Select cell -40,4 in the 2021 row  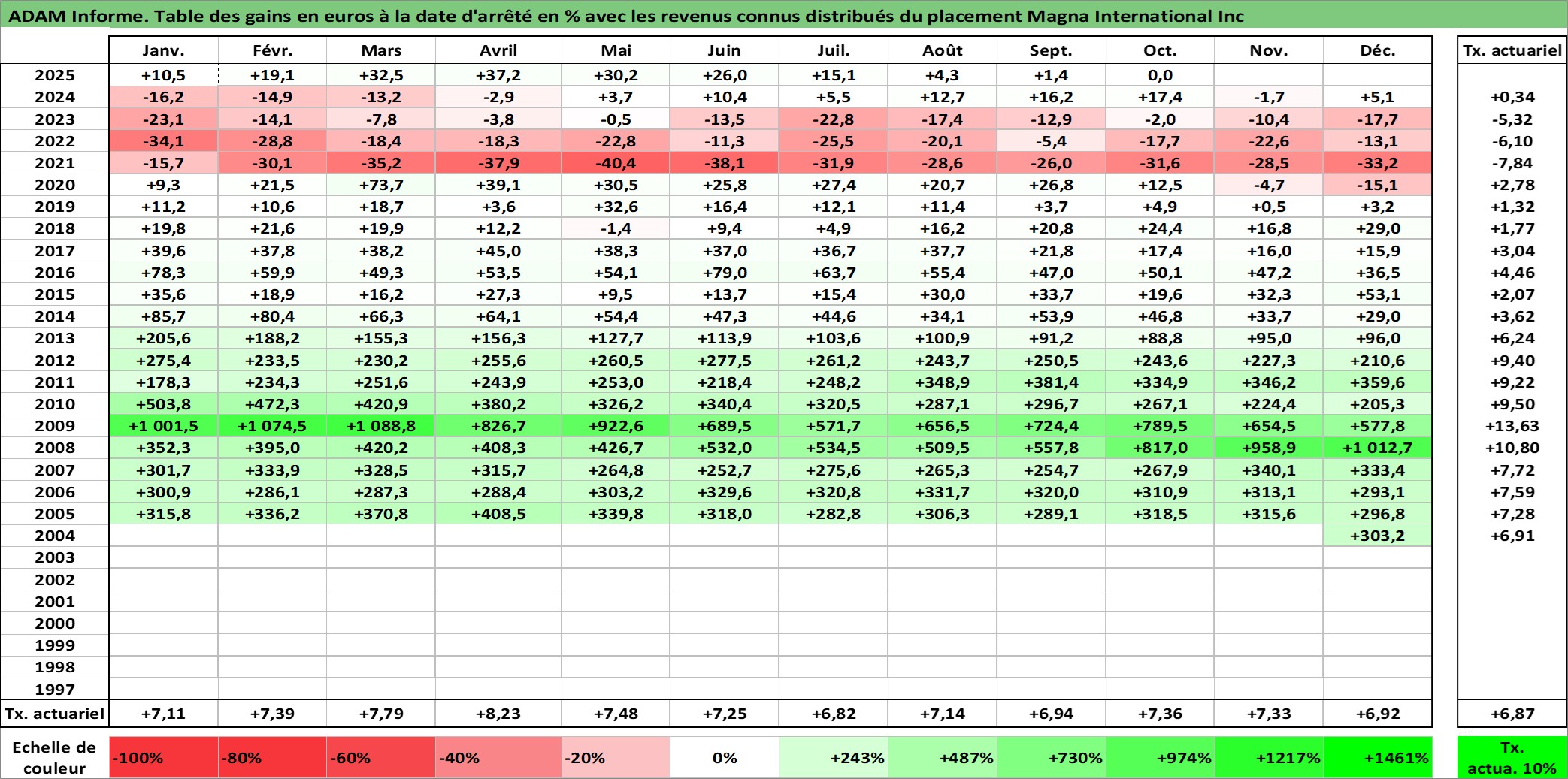[x=616, y=163]
